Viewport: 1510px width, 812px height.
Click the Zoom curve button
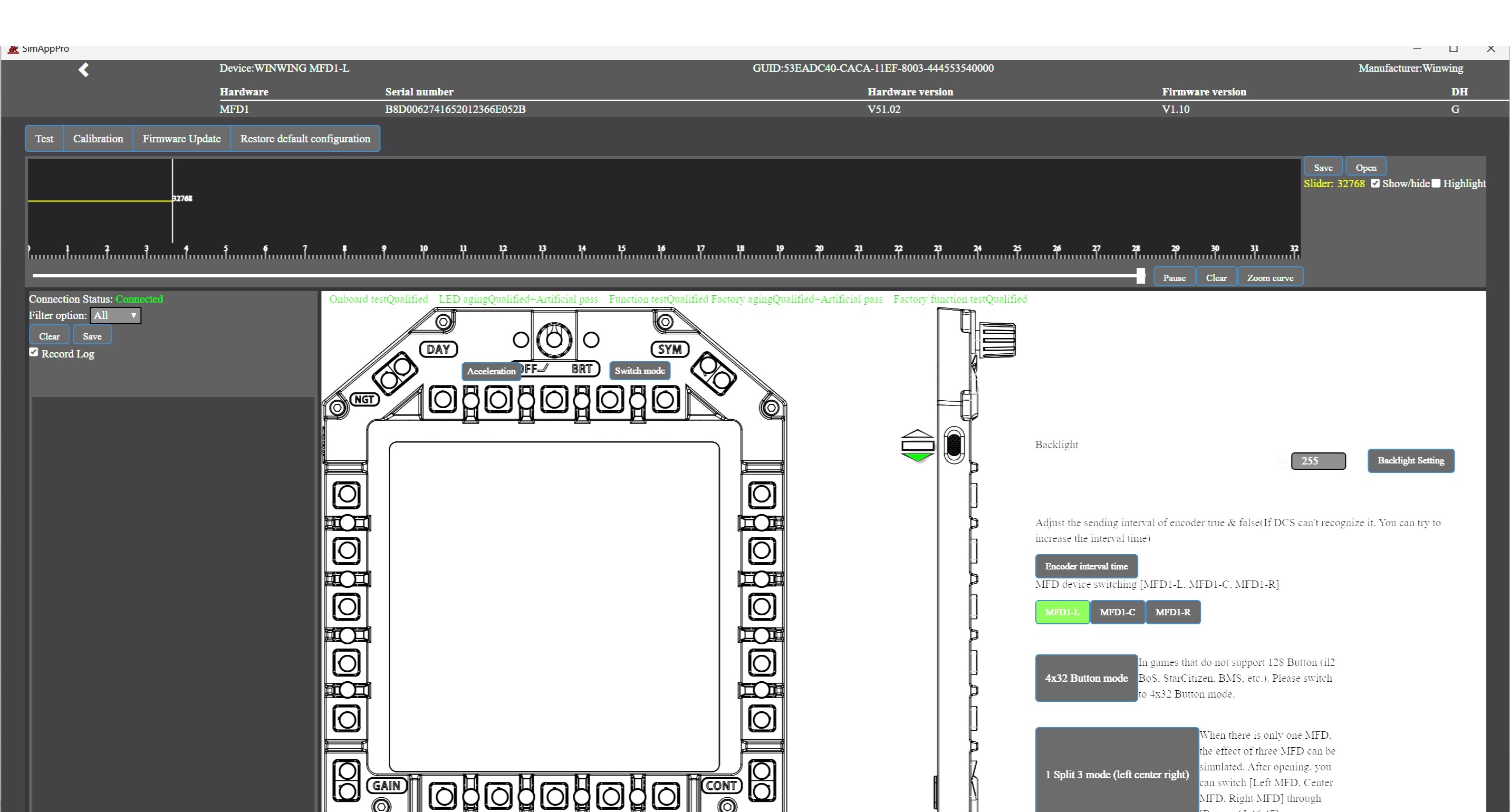tap(1270, 277)
